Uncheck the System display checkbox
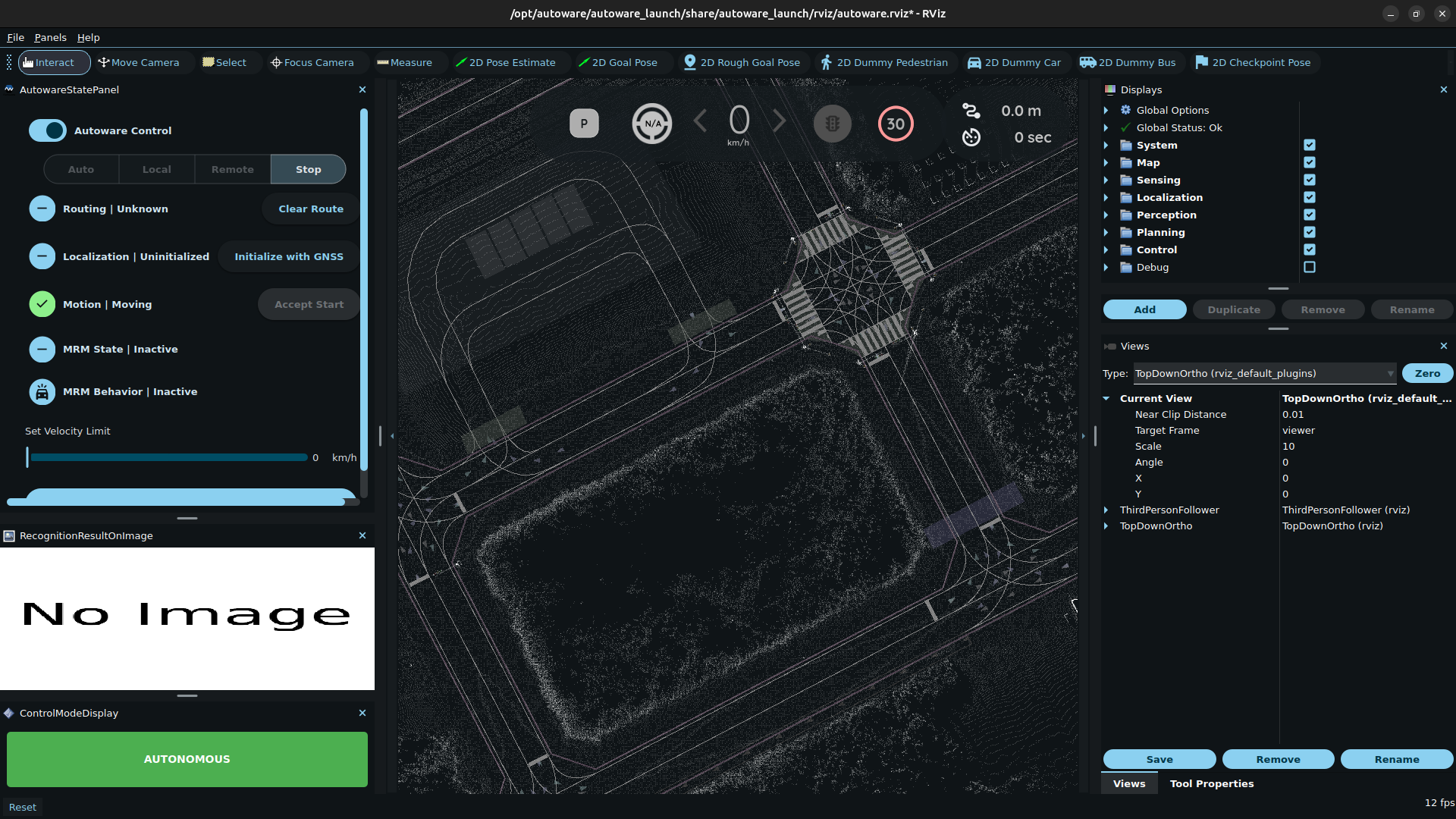The image size is (1456, 819). tap(1310, 145)
